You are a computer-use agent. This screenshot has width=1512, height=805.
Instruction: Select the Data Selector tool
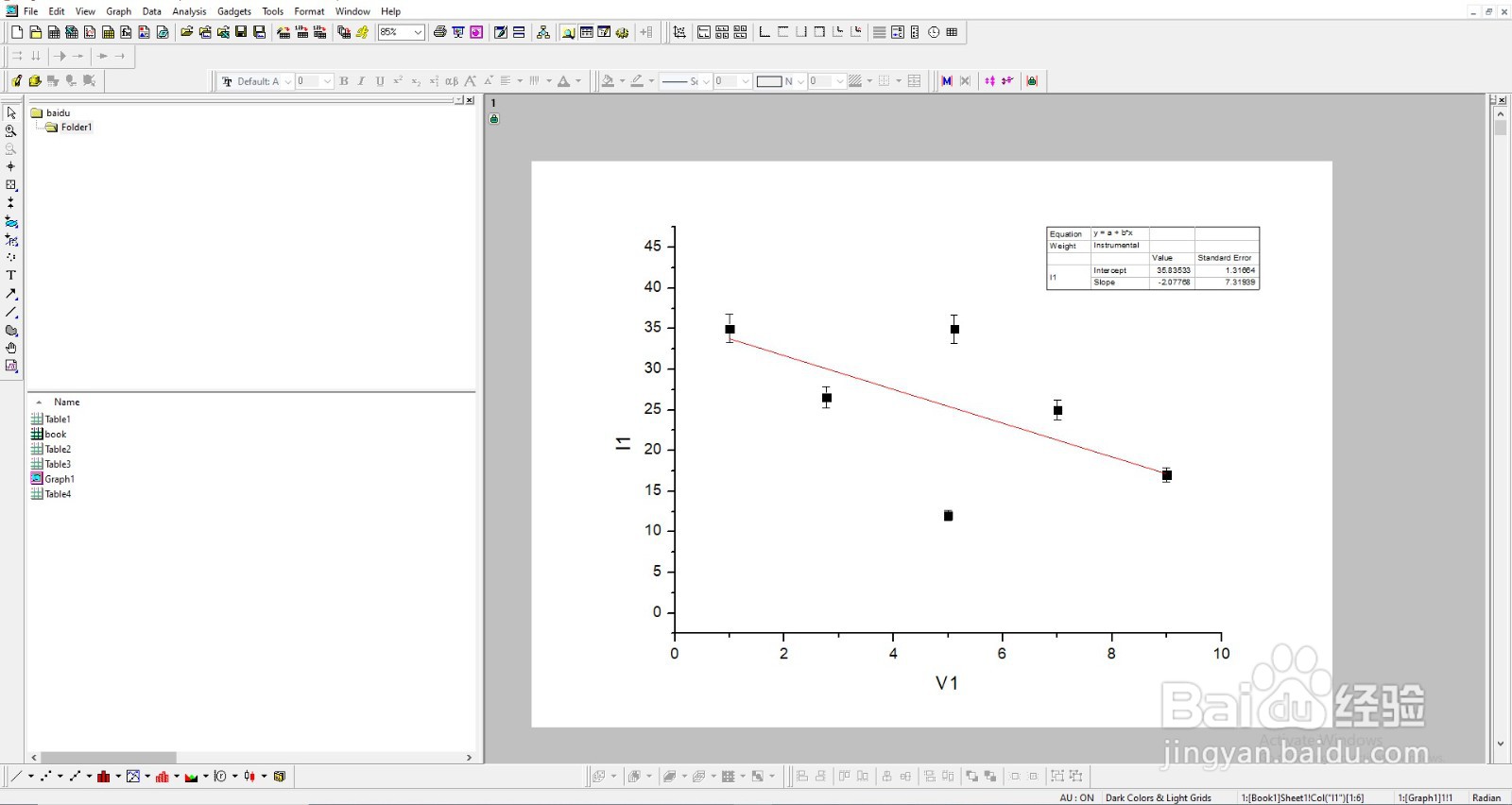11,202
